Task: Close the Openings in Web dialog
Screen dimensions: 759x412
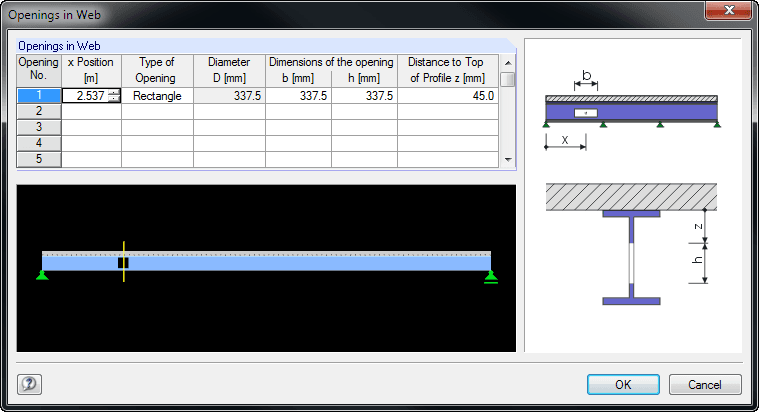Action: point(728,10)
